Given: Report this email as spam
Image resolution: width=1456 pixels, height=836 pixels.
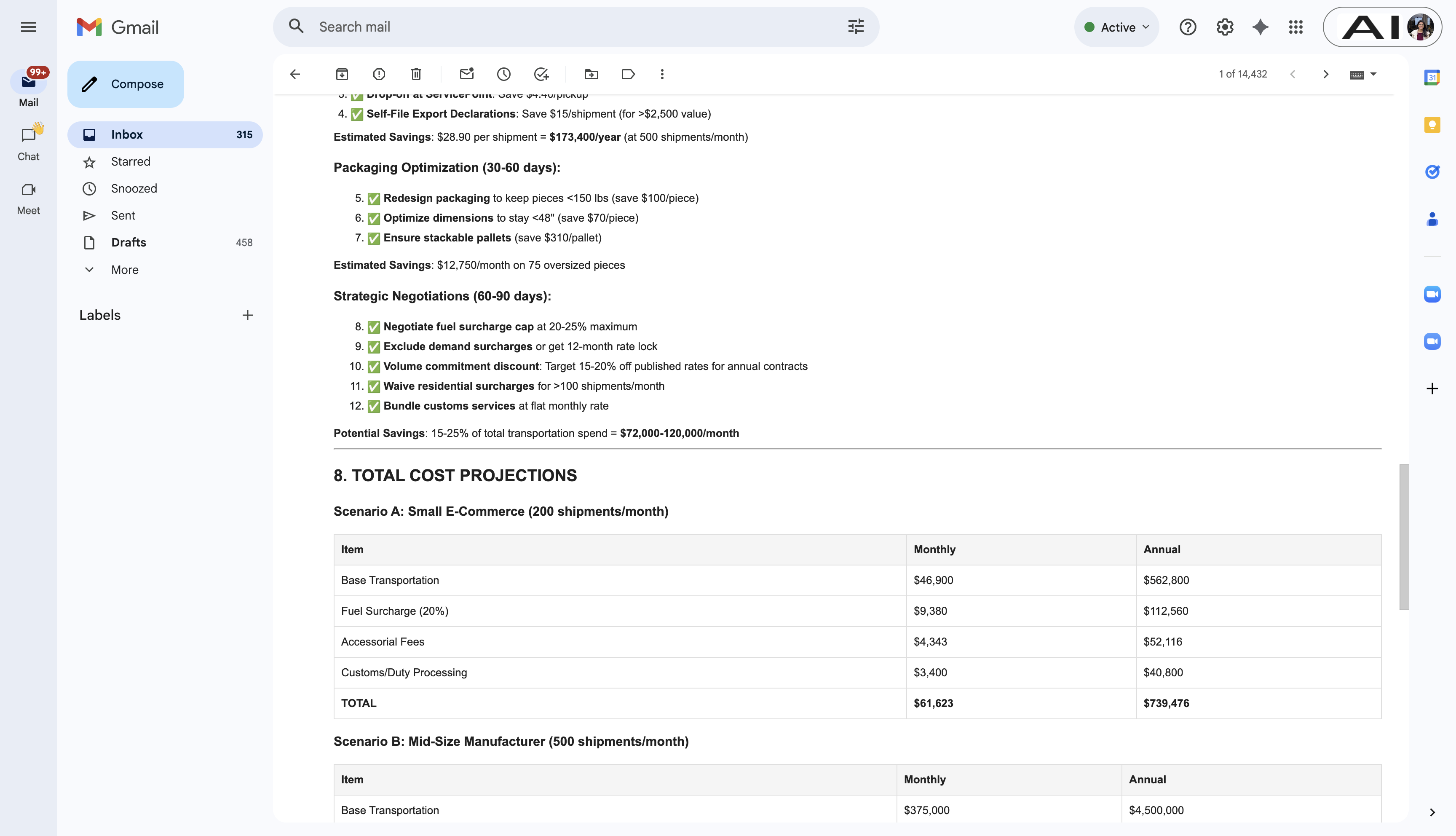Looking at the screenshot, I should point(379,74).
